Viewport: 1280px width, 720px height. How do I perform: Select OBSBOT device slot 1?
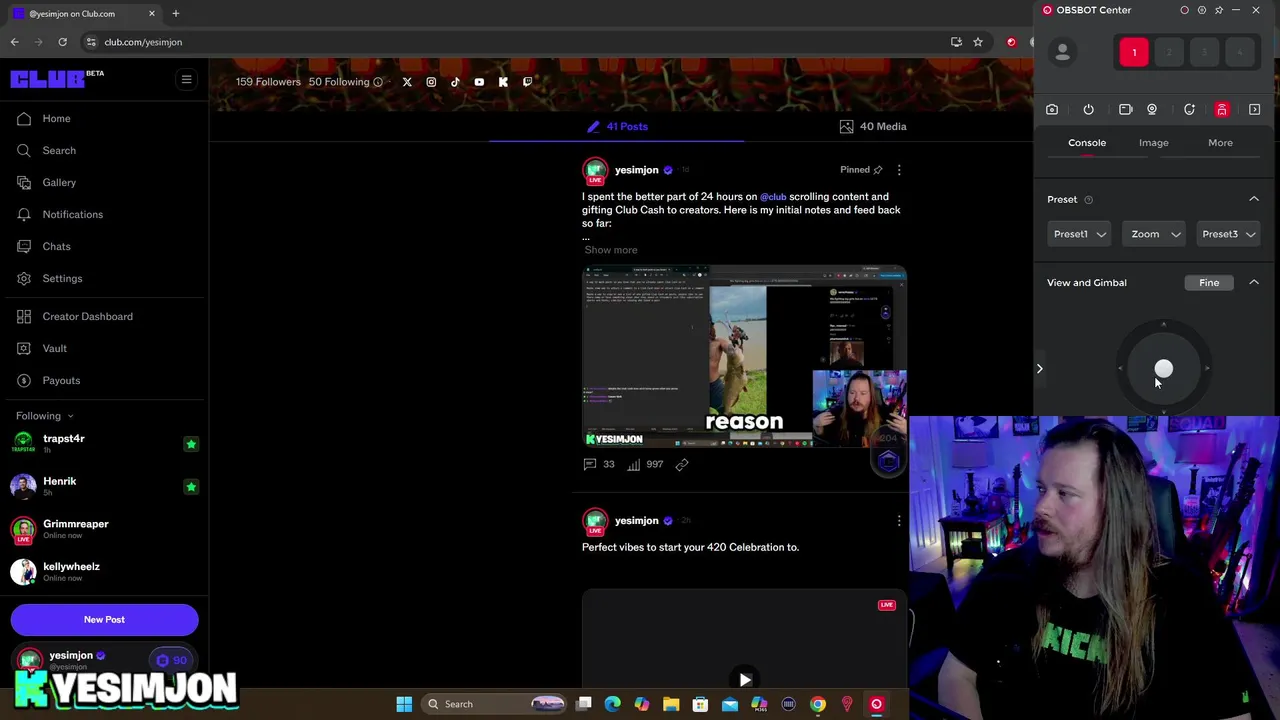(x=1134, y=52)
